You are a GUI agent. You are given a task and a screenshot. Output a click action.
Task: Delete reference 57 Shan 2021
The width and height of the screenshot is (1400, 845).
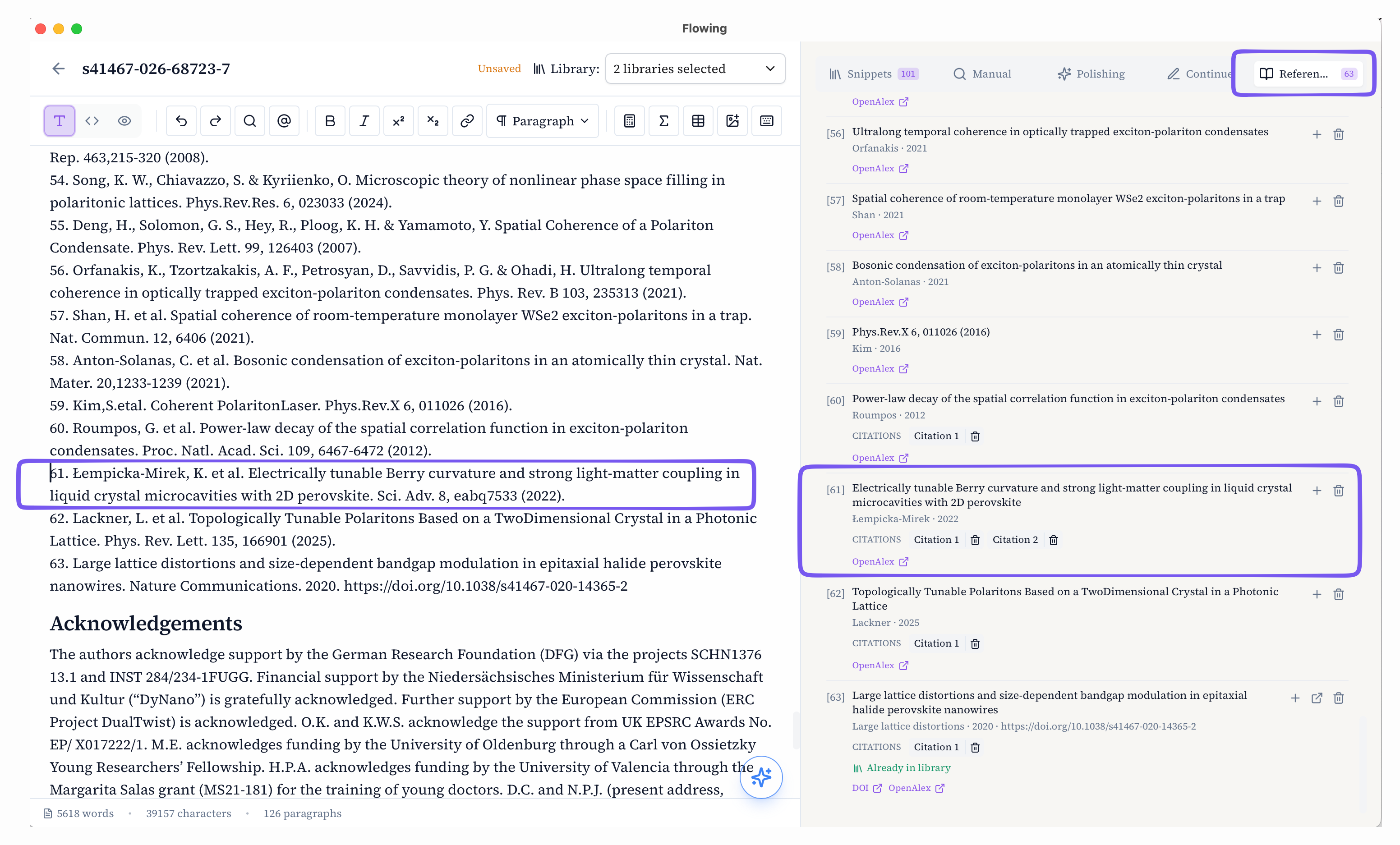tap(1339, 201)
